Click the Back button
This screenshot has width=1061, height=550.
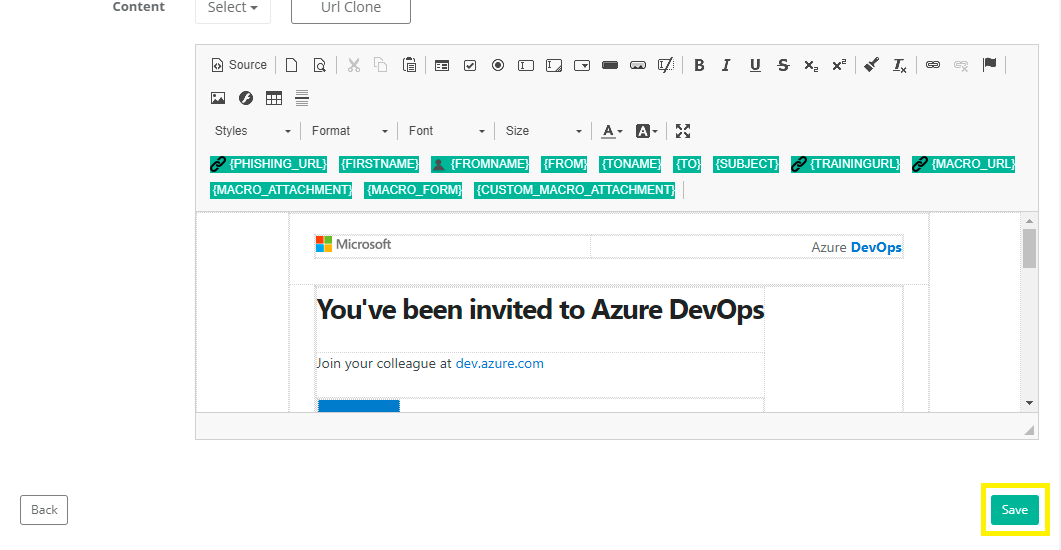pos(44,510)
